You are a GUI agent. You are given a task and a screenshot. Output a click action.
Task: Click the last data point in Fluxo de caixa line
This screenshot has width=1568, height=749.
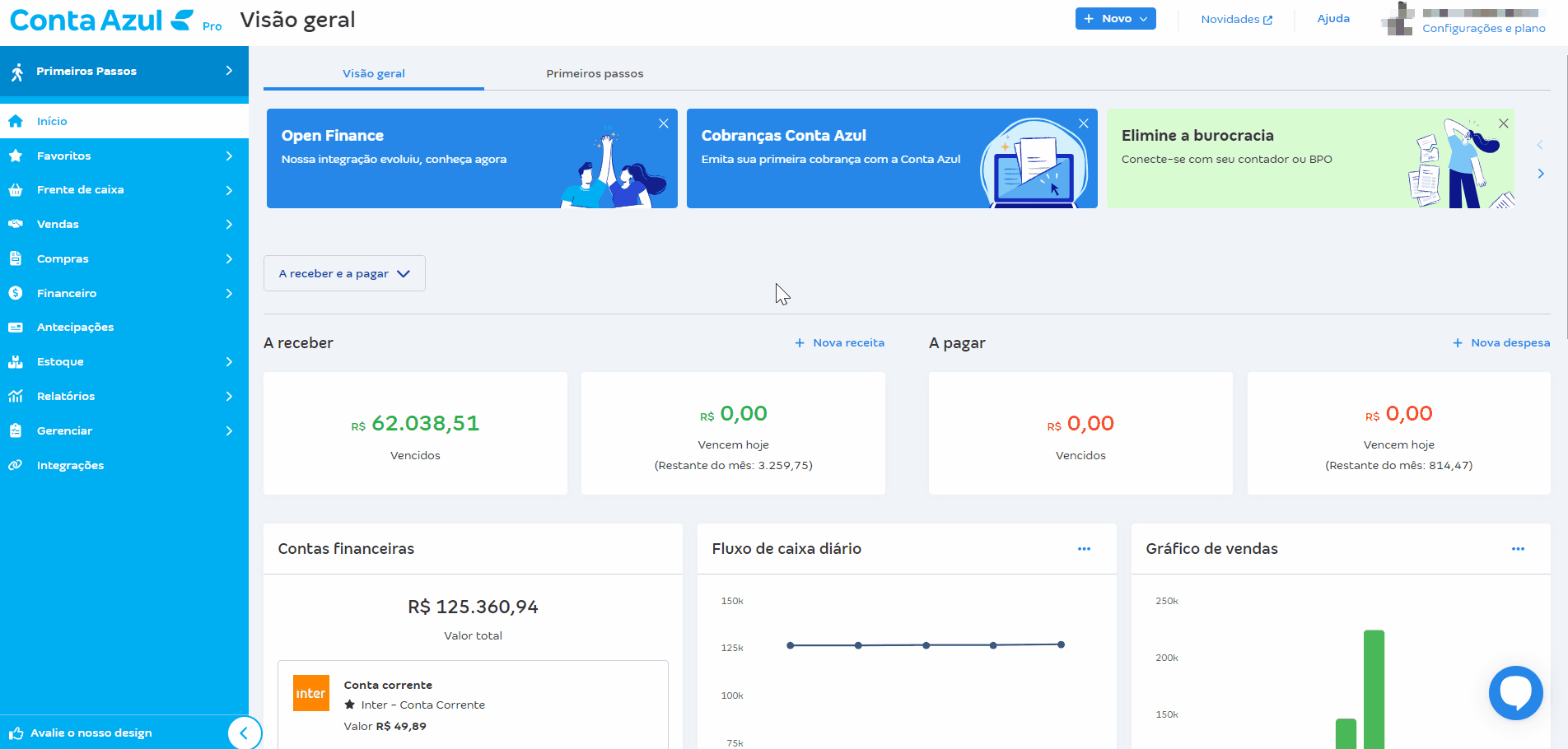click(x=1061, y=644)
